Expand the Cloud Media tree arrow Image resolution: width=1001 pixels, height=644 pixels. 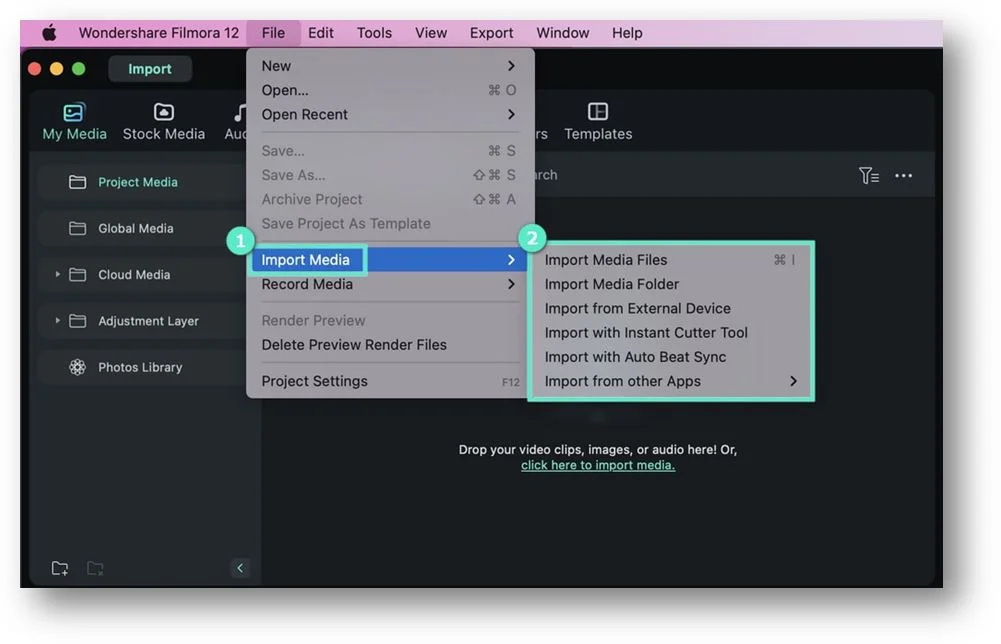click(x=57, y=274)
